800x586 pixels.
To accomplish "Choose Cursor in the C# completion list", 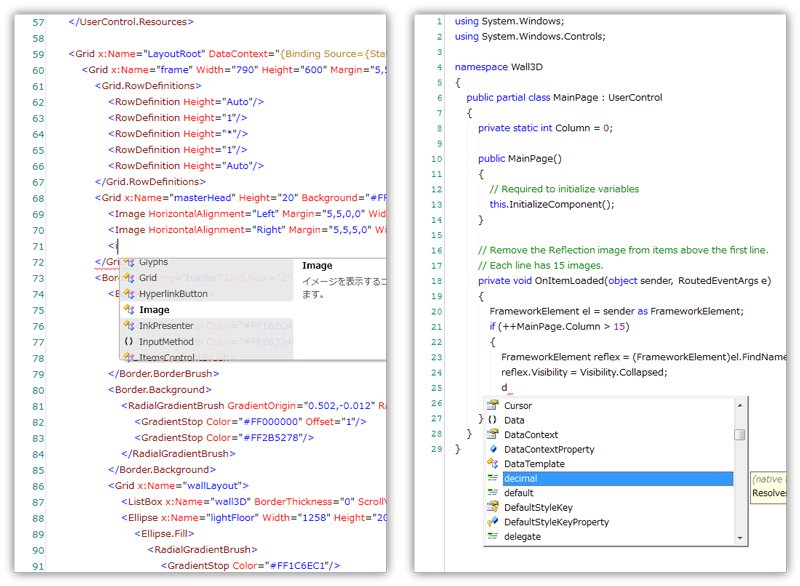I will pyautogui.click(x=517, y=406).
